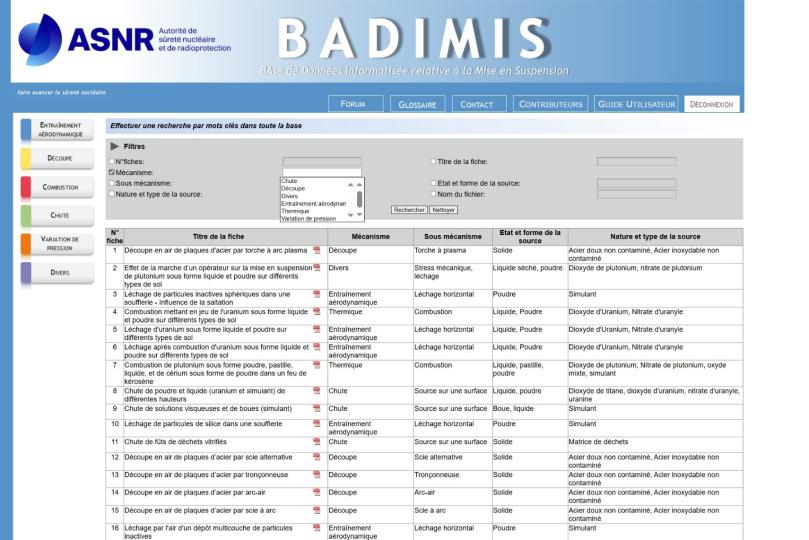Select Divers in mechanism dropdown list
The width and height of the screenshot is (809, 540).
[x=289, y=196]
